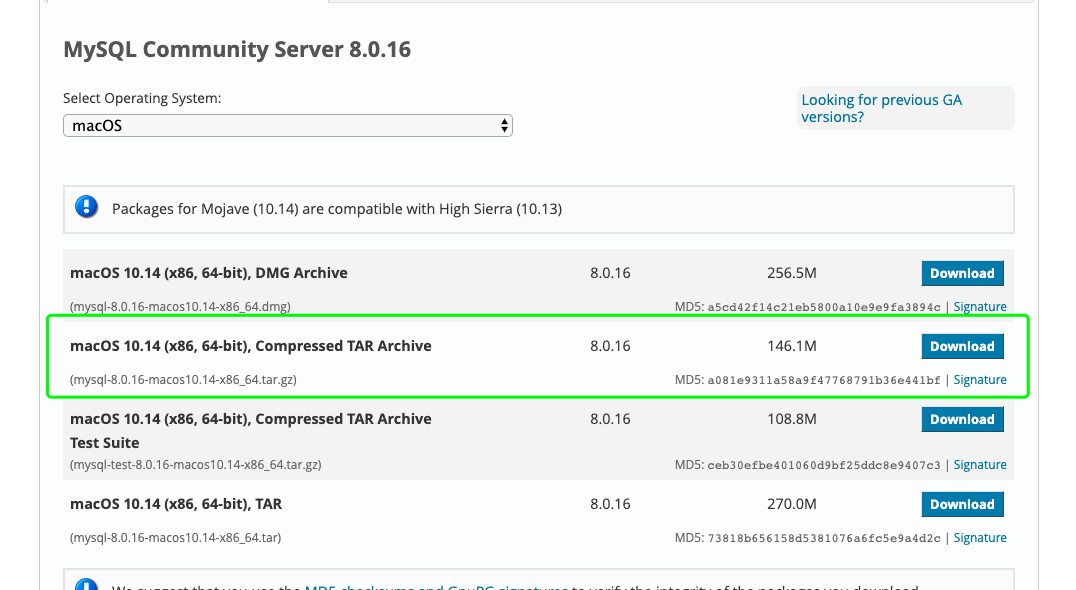Screen dimensions: 1076x590
Task: Click the 270.0M file size value
Action: pyautogui.click(x=792, y=504)
